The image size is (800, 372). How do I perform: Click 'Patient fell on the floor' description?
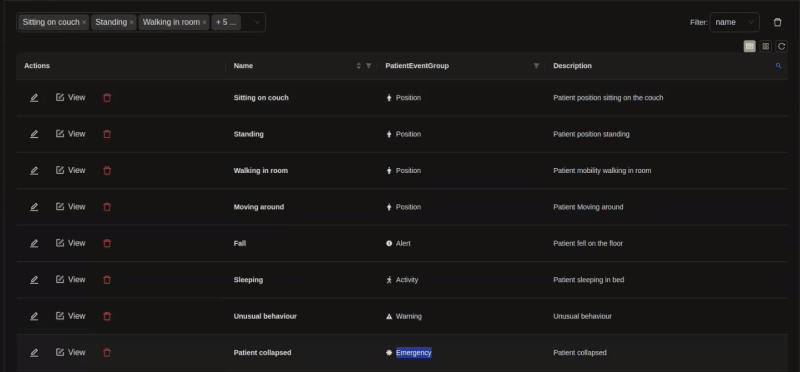[x=588, y=243]
